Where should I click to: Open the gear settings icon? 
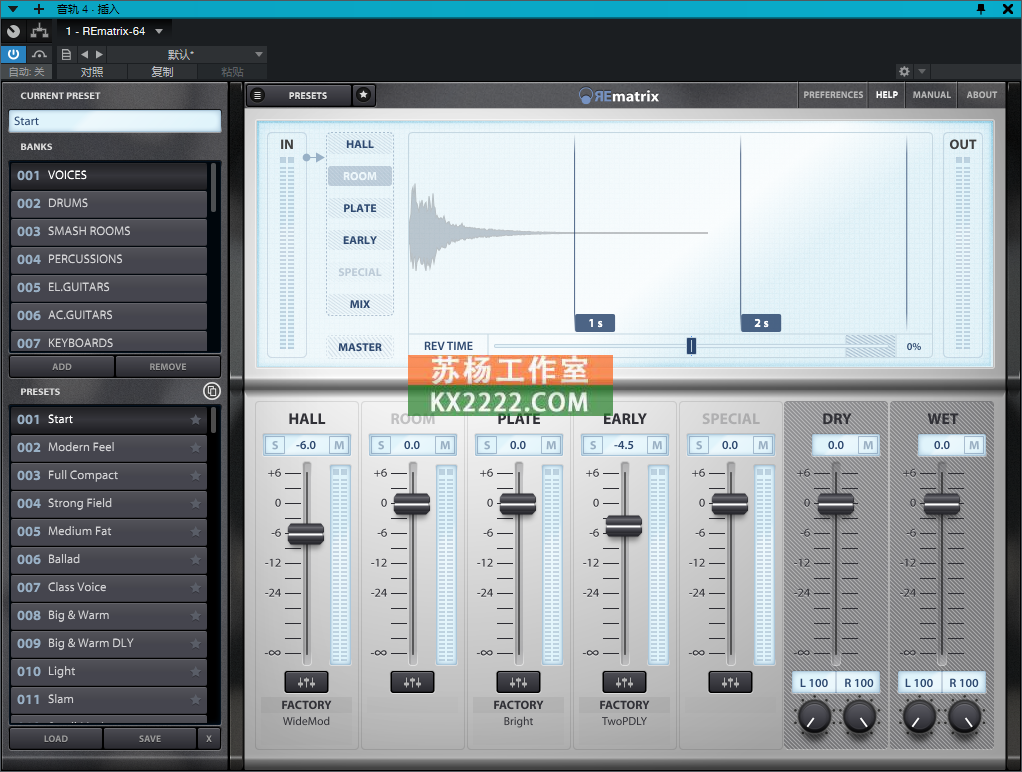(904, 71)
